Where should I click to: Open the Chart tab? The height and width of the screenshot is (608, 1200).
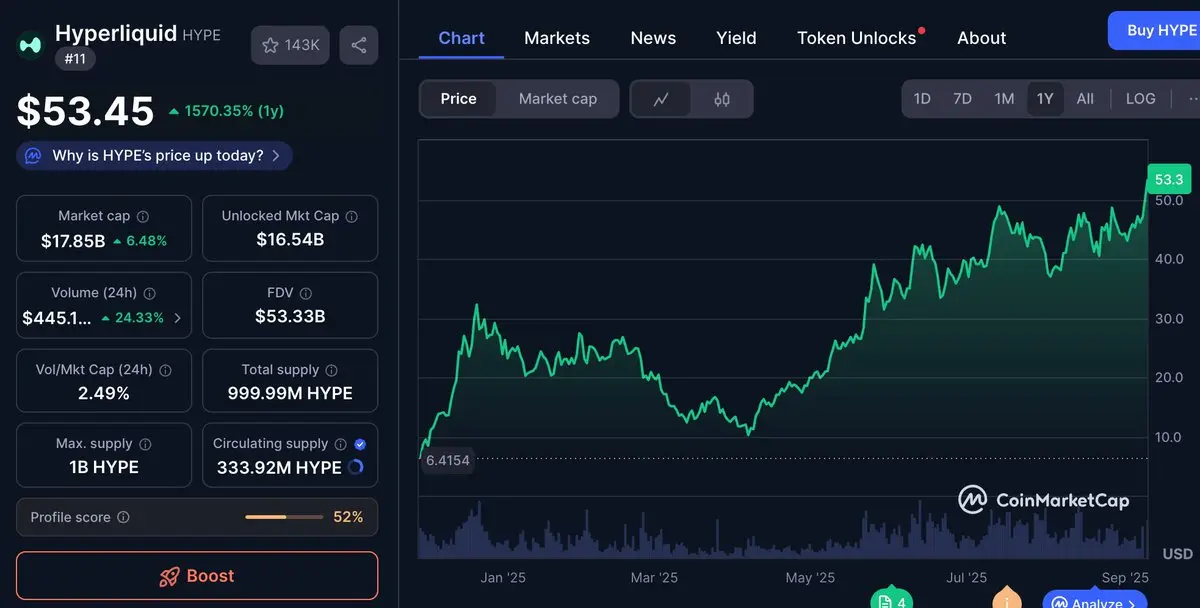coord(461,38)
